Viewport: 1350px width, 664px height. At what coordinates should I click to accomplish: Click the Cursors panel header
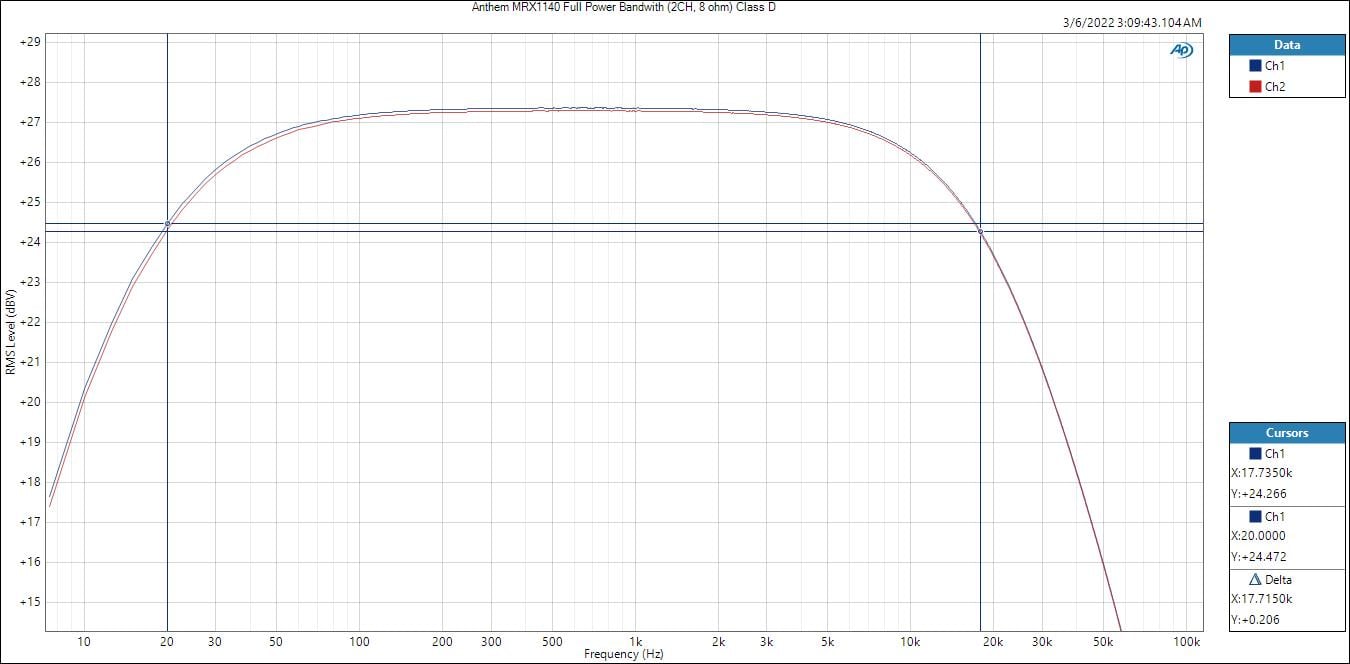point(1286,433)
